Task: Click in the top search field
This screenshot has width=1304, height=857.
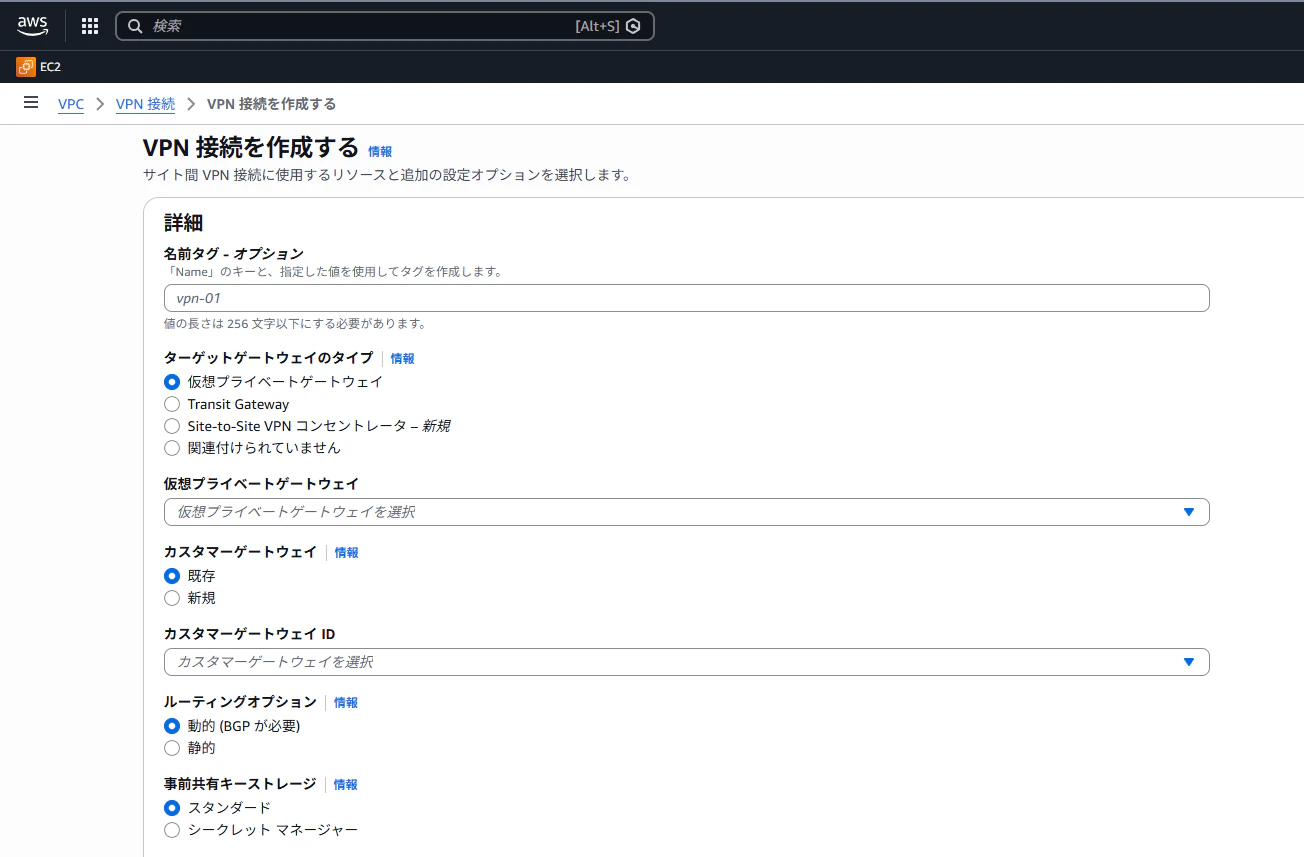Action: coord(385,26)
